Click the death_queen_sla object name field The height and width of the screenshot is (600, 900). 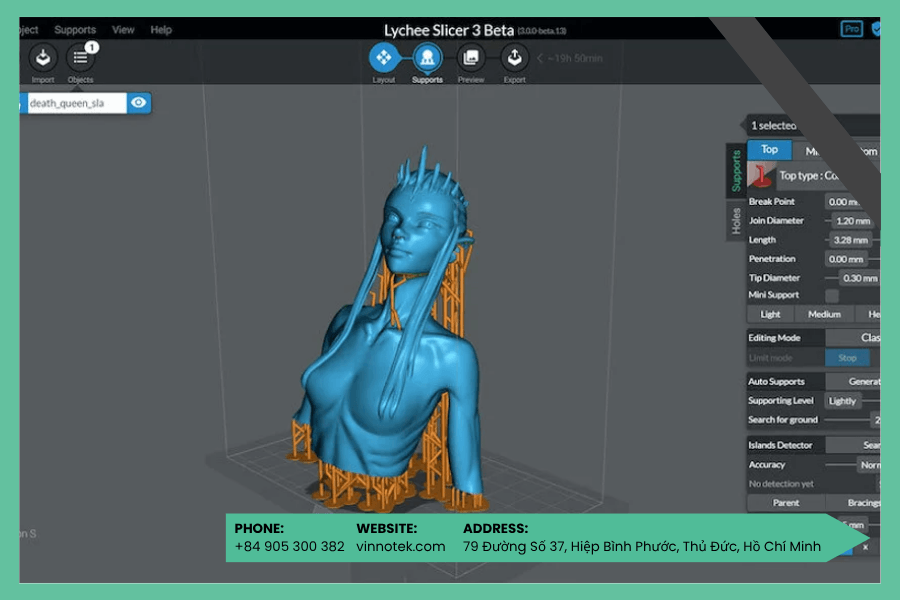click(x=77, y=103)
